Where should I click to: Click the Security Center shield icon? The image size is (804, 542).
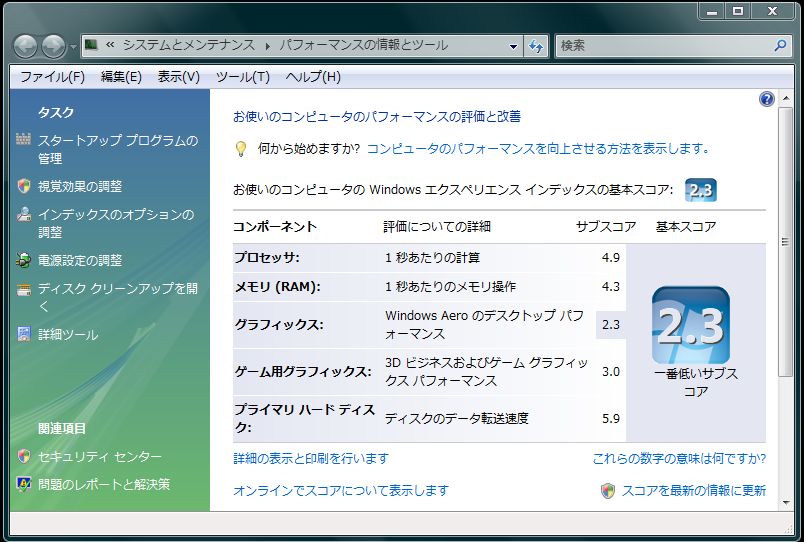coord(24,456)
